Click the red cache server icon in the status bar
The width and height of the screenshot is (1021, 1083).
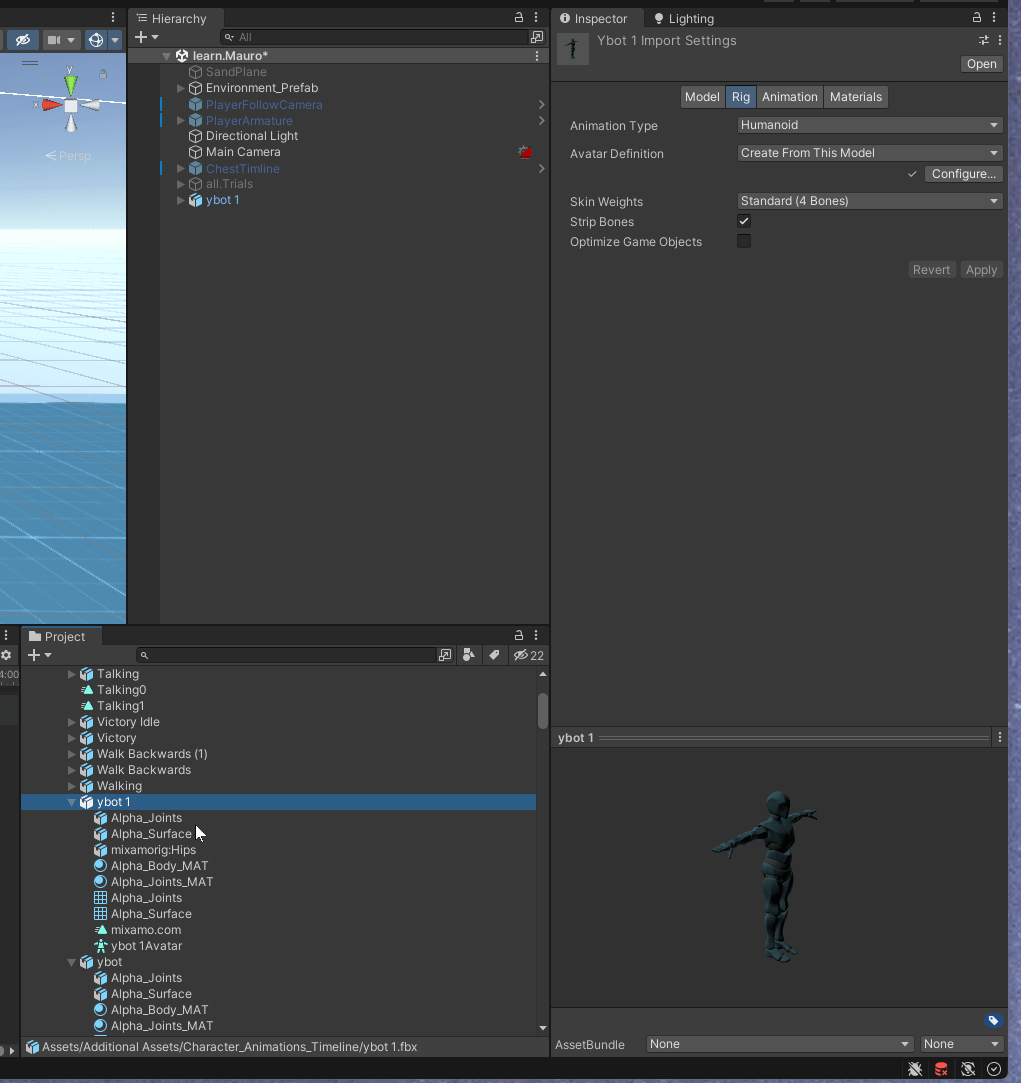coord(941,1069)
